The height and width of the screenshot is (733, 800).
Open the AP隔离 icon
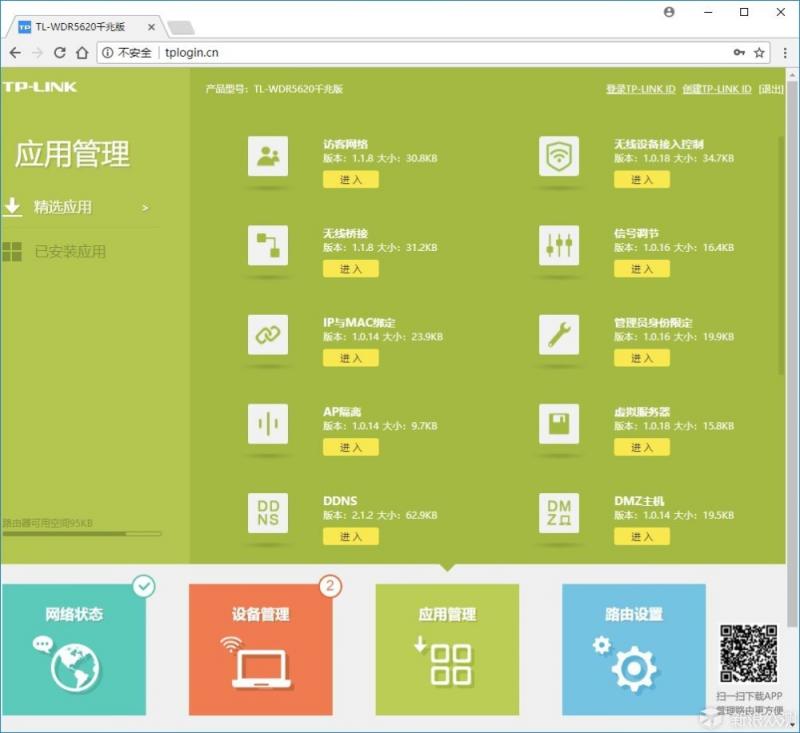pyautogui.click(x=268, y=424)
